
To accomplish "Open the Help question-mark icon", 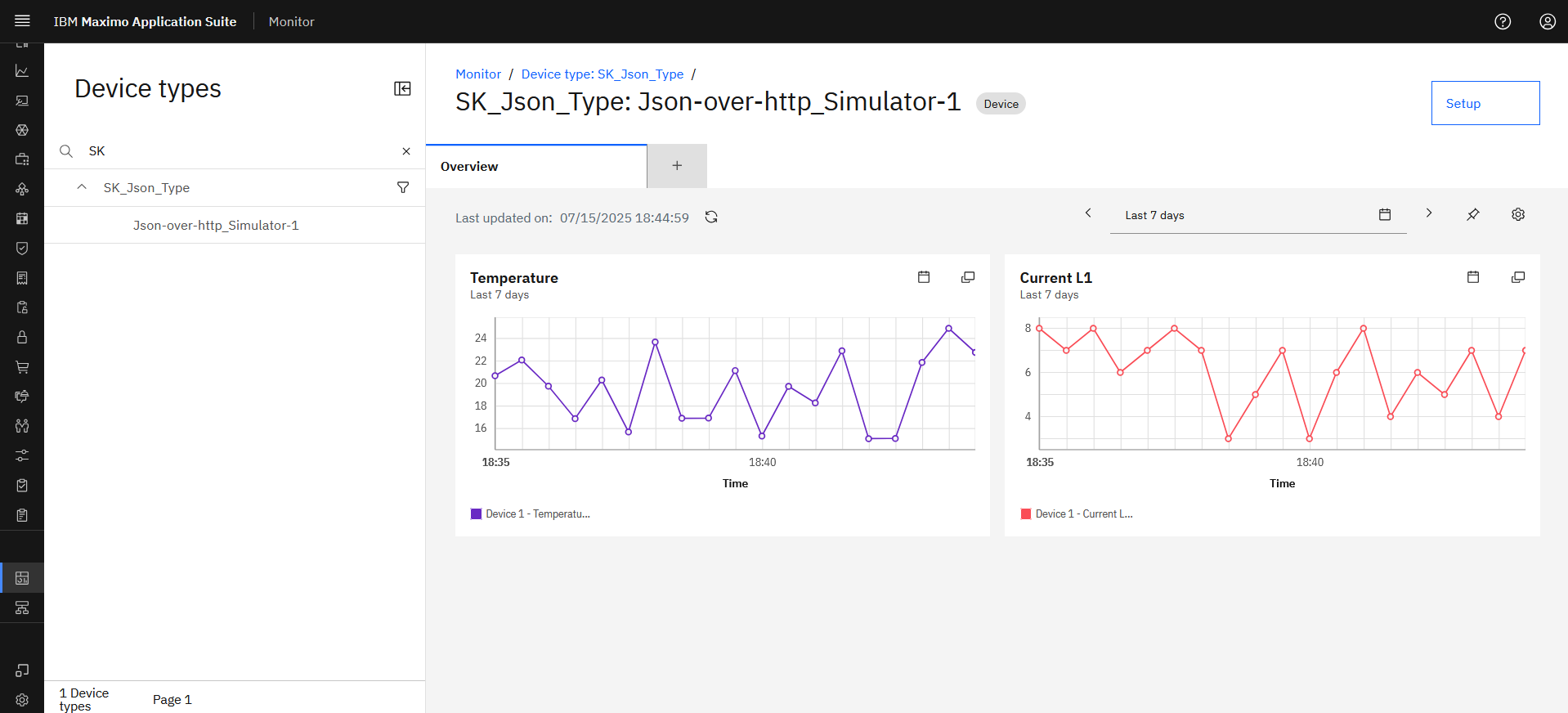I will [x=1503, y=21].
